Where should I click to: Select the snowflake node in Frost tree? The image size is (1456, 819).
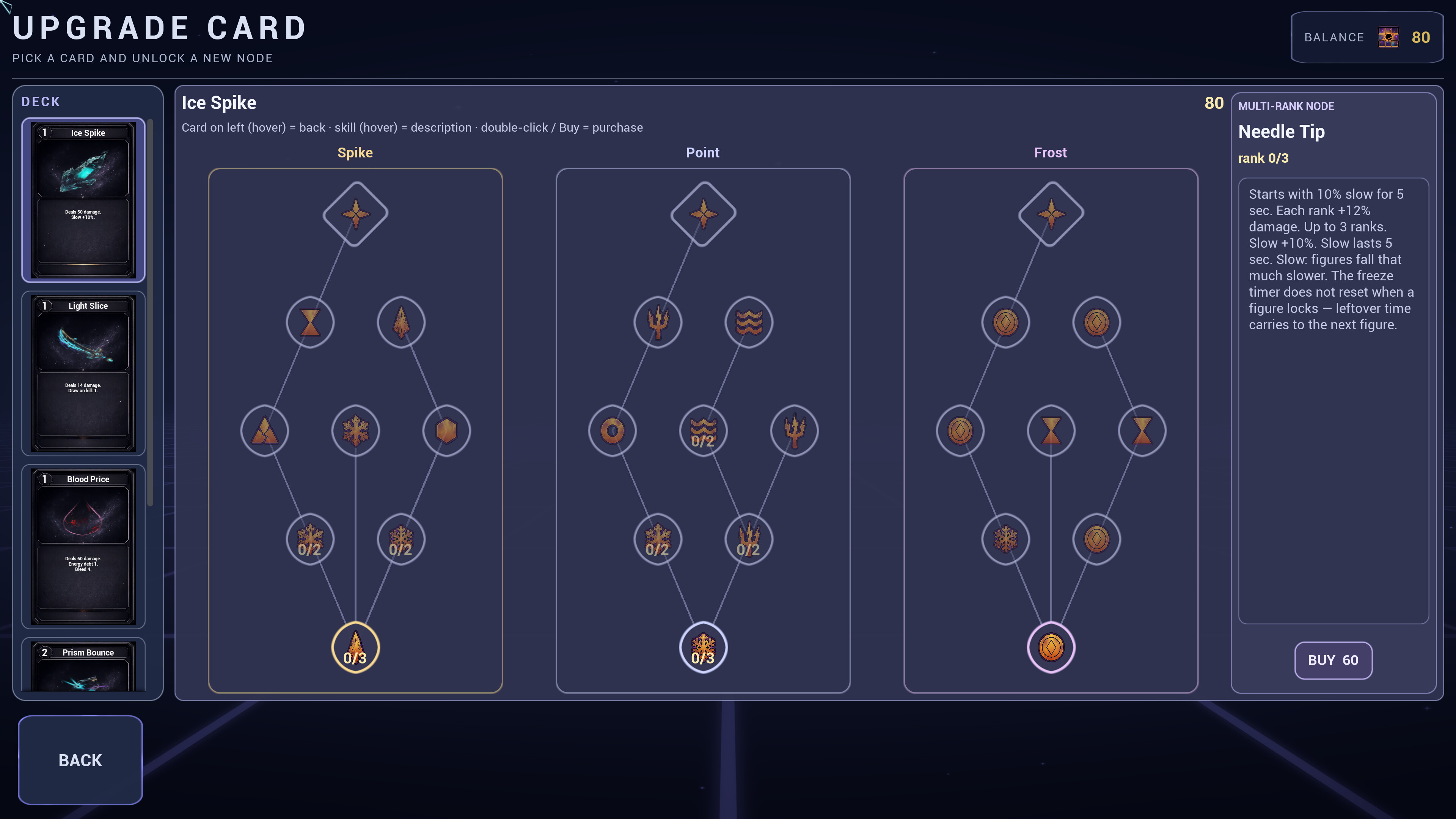1005,539
